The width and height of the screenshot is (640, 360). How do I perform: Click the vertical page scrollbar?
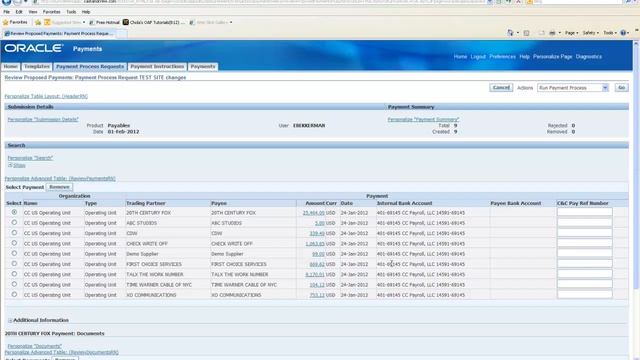pyautogui.click(x=636, y=167)
